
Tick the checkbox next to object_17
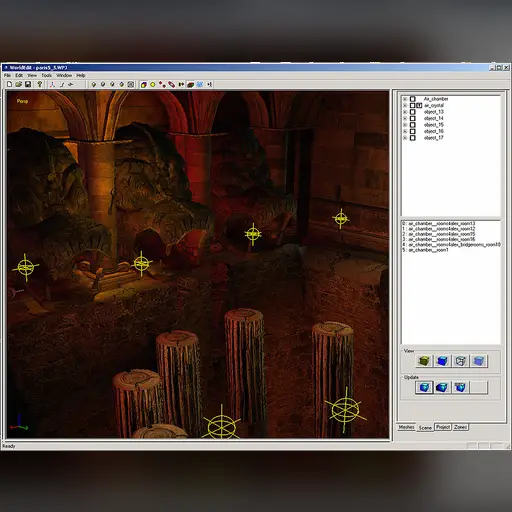[x=413, y=138]
